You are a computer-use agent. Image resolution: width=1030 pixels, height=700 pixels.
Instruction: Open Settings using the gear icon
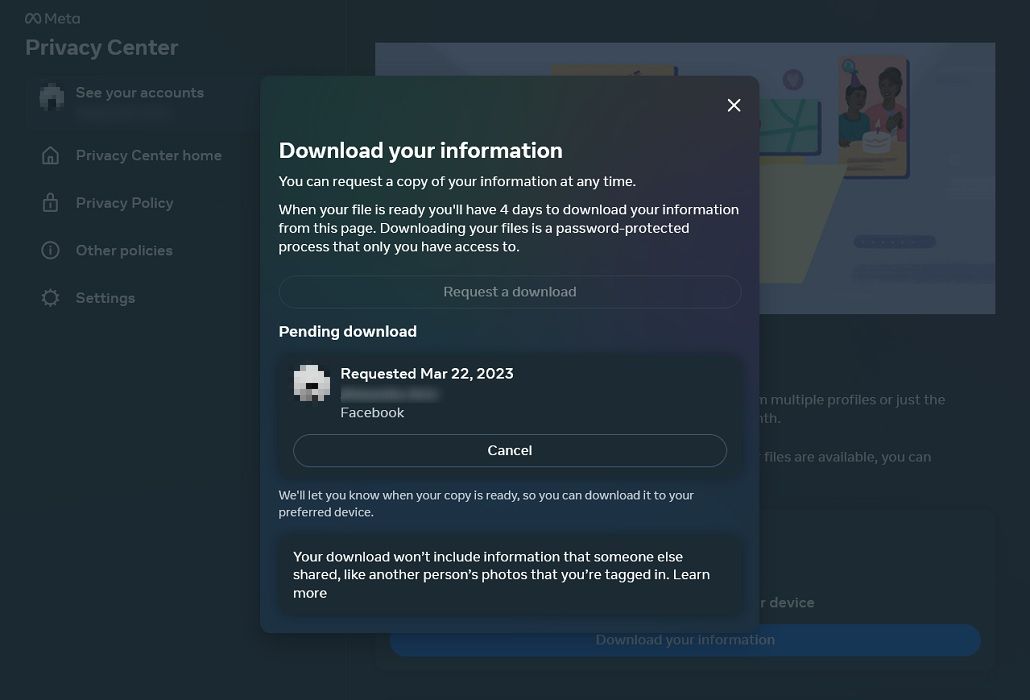pyautogui.click(x=50, y=297)
